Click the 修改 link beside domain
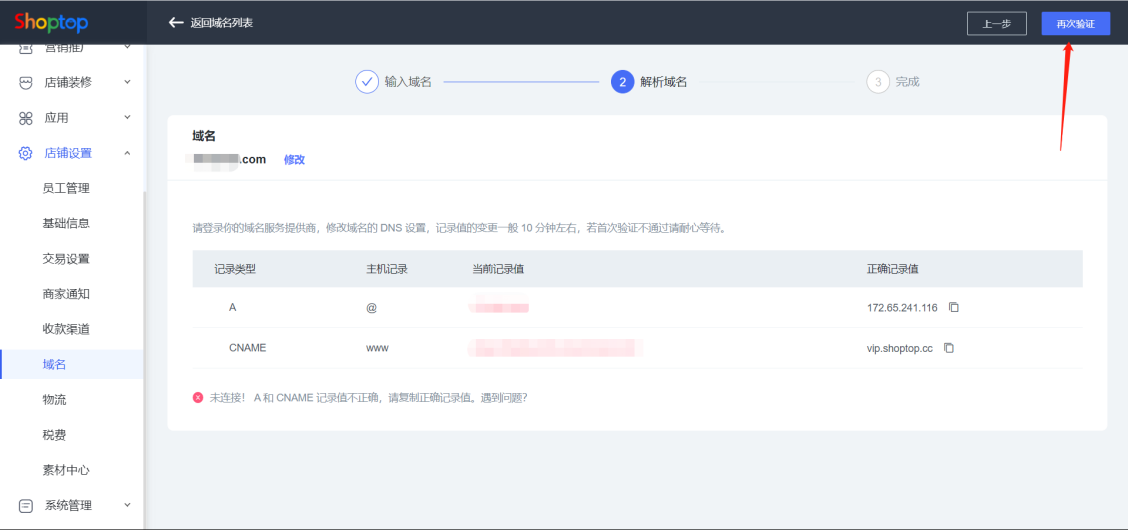1128x530 pixels. (x=294, y=160)
